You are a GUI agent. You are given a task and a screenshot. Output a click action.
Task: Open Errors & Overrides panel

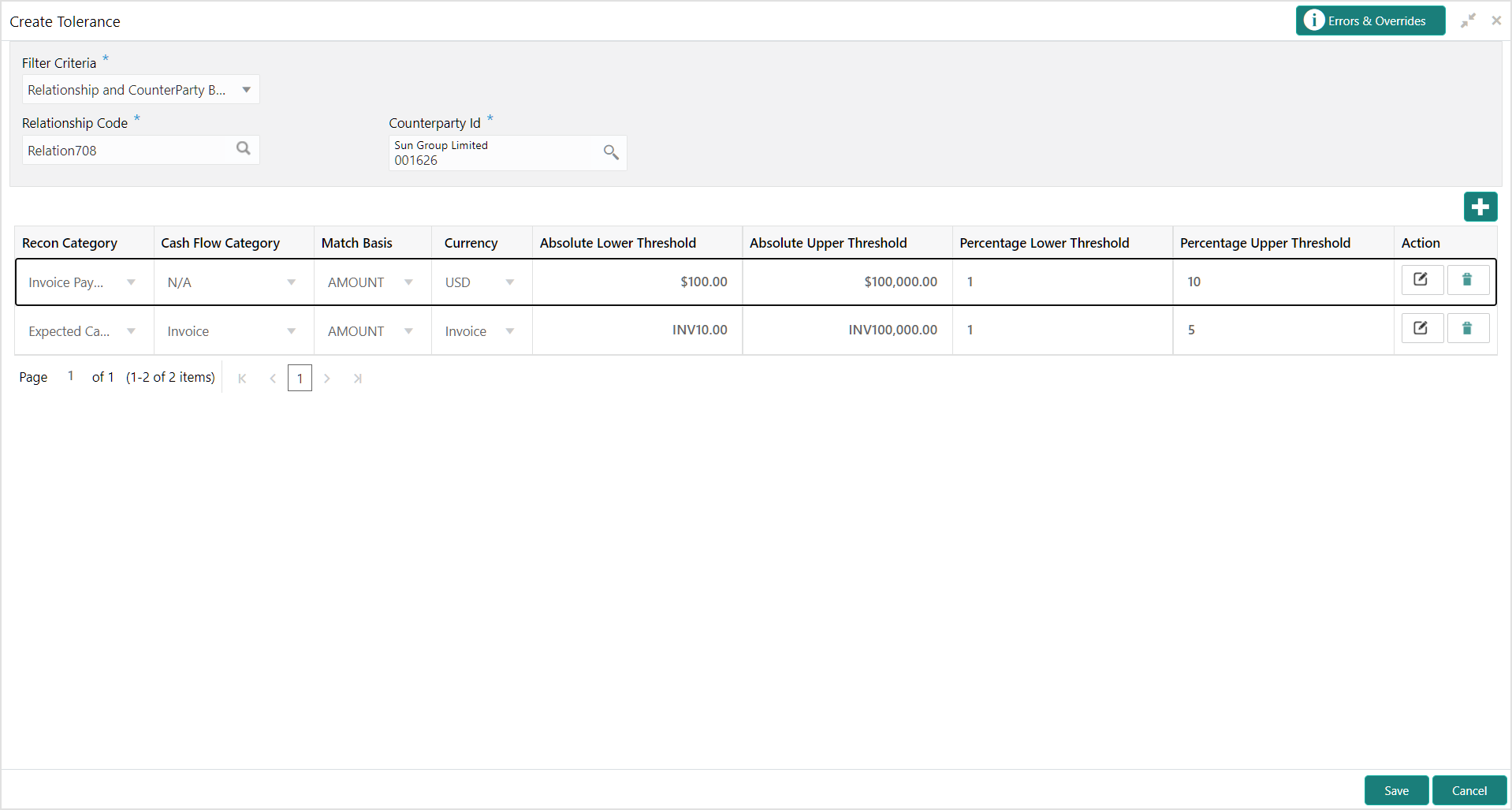(1370, 21)
